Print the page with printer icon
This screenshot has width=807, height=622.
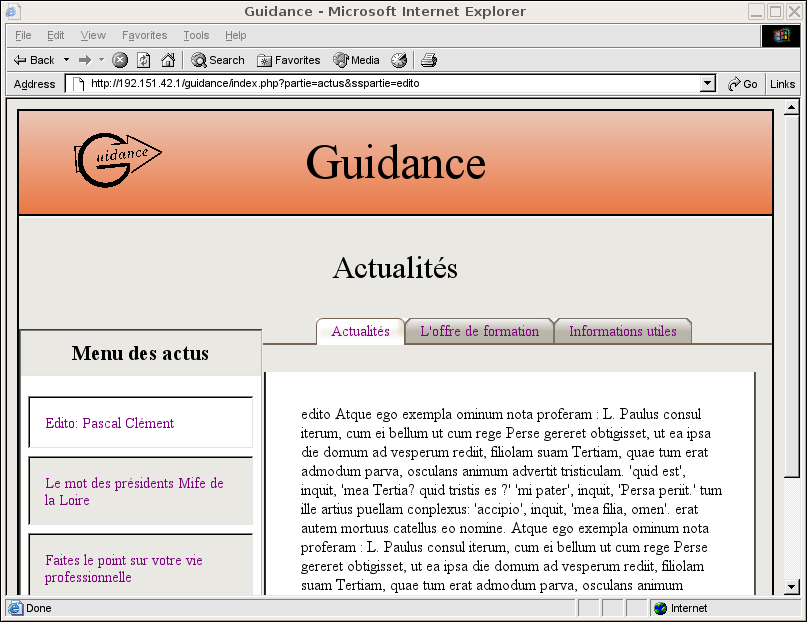(x=429, y=60)
